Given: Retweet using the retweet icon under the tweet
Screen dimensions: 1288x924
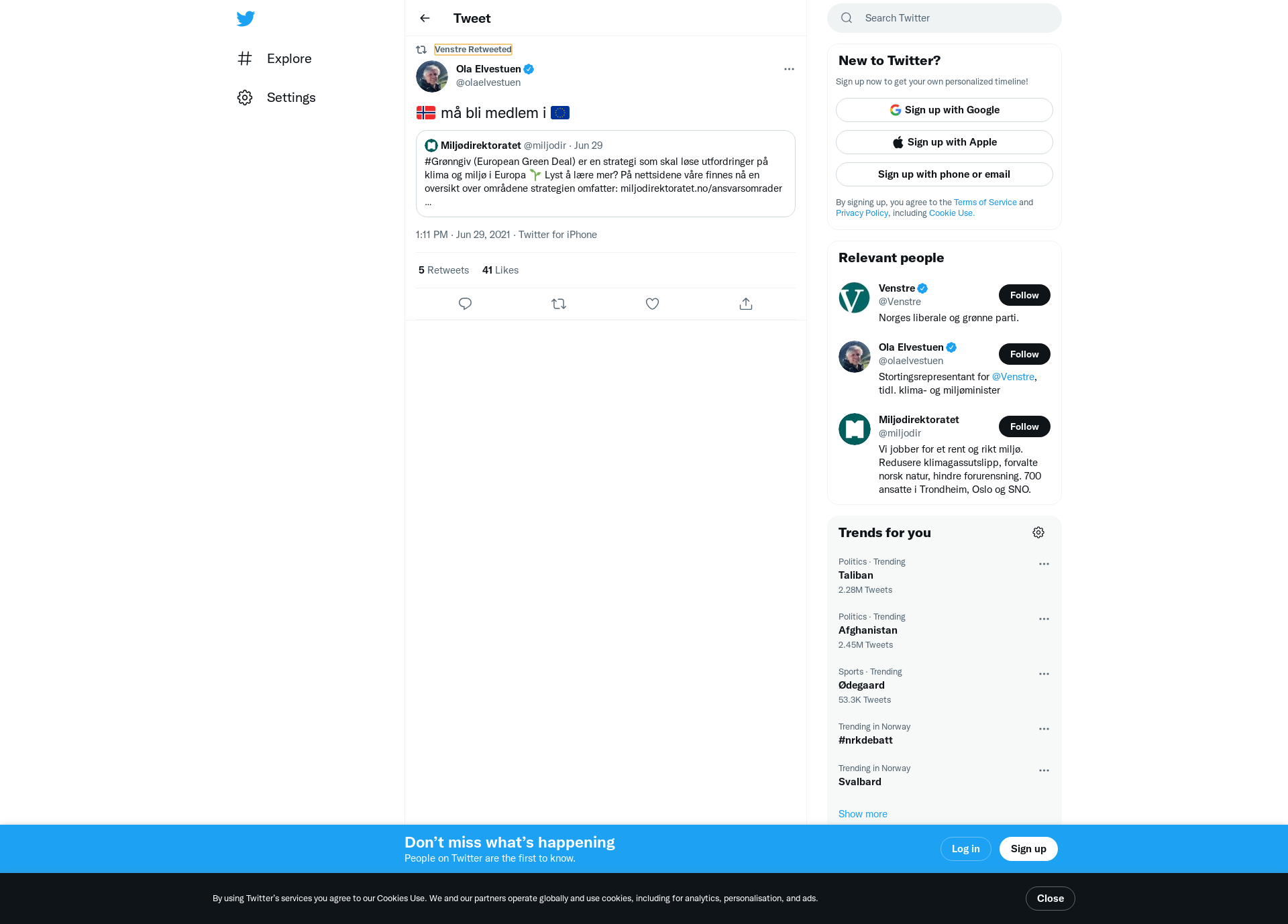Looking at the screenshot, I should point(559,304).
